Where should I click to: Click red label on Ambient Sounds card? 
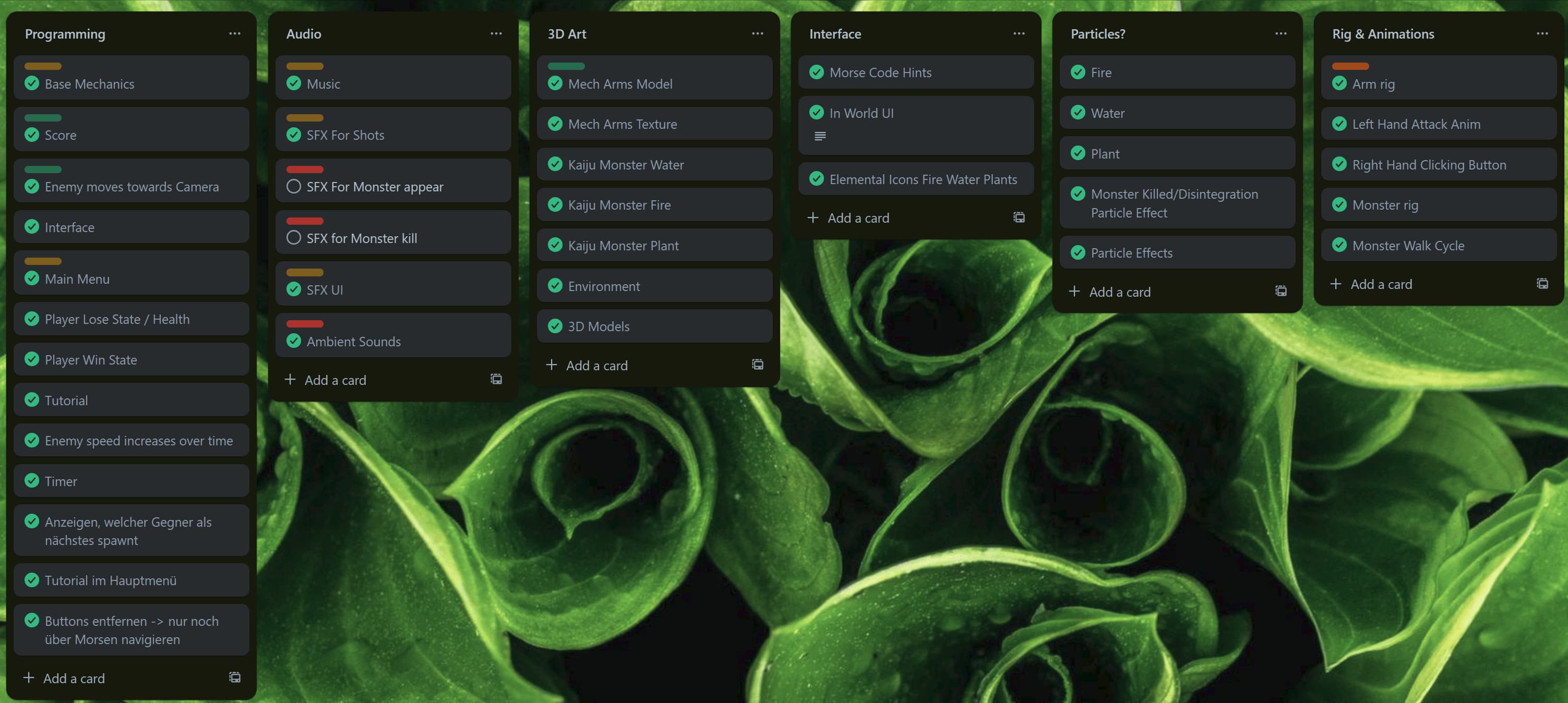coord(304,323)
